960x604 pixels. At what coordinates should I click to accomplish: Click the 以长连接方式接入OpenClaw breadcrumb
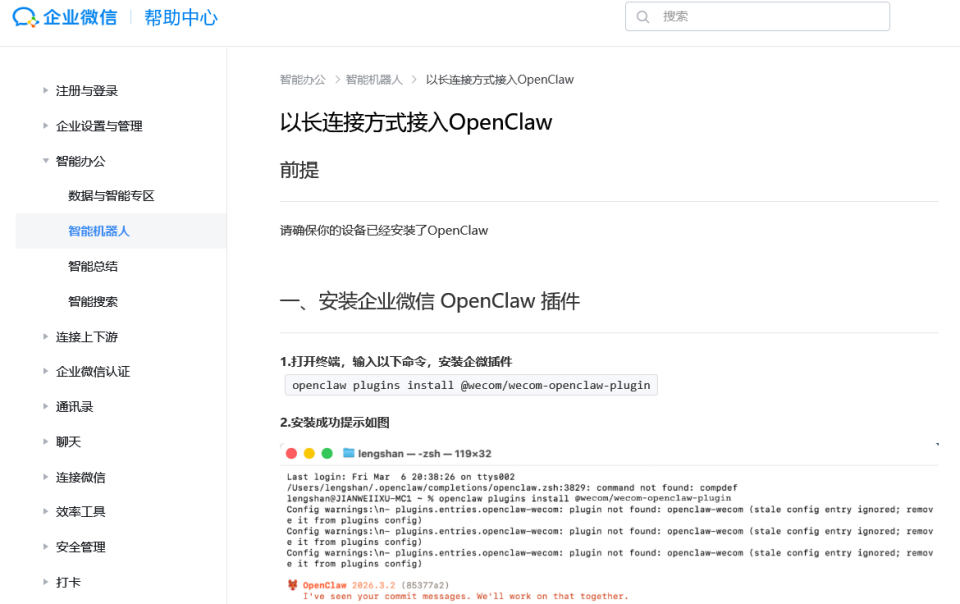pos(500,80)
